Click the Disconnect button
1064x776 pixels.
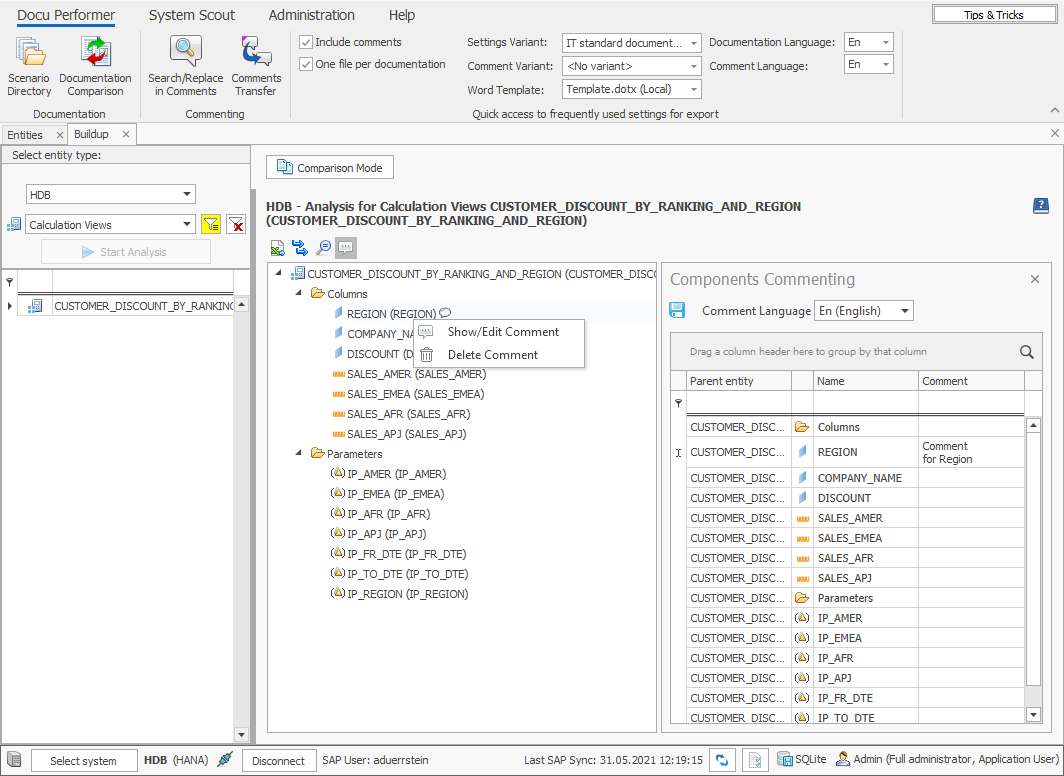278,761
